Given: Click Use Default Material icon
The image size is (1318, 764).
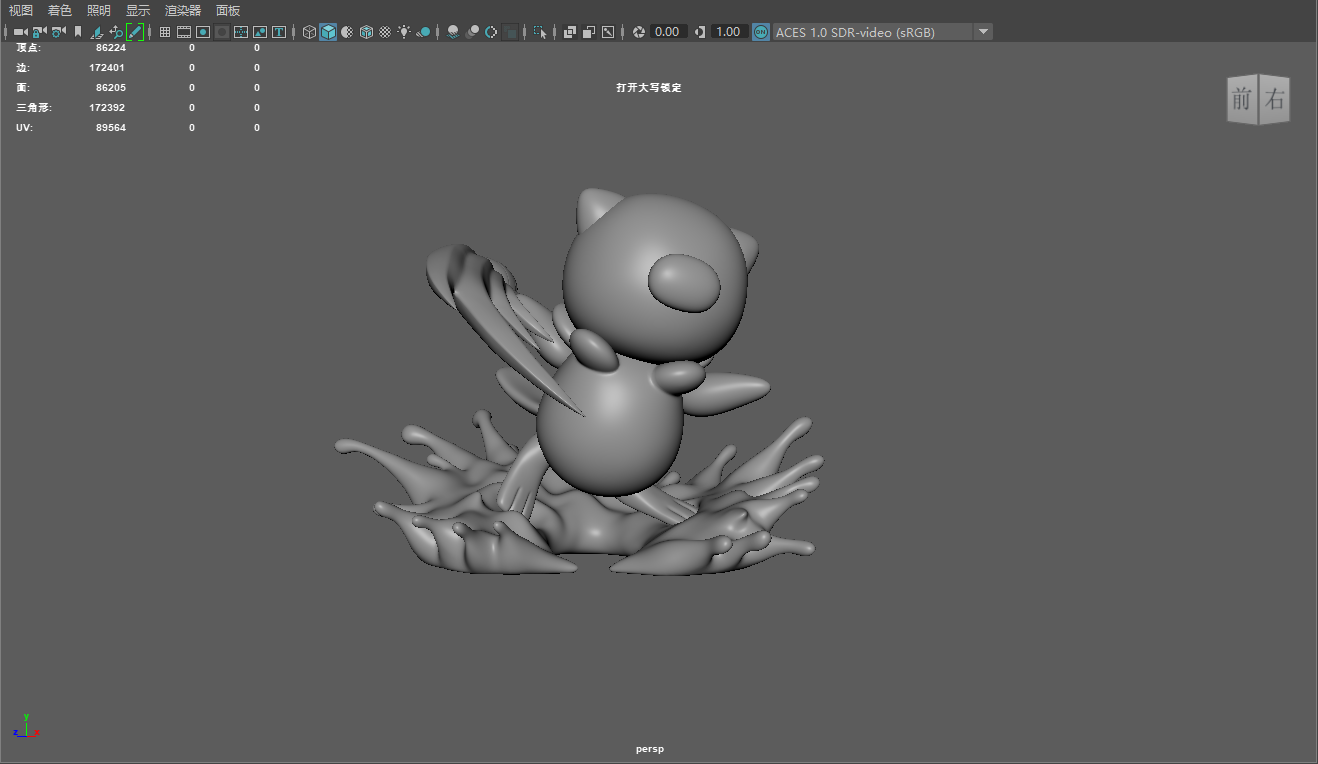Looking at the screenshot, I should (x=347, y=32).
